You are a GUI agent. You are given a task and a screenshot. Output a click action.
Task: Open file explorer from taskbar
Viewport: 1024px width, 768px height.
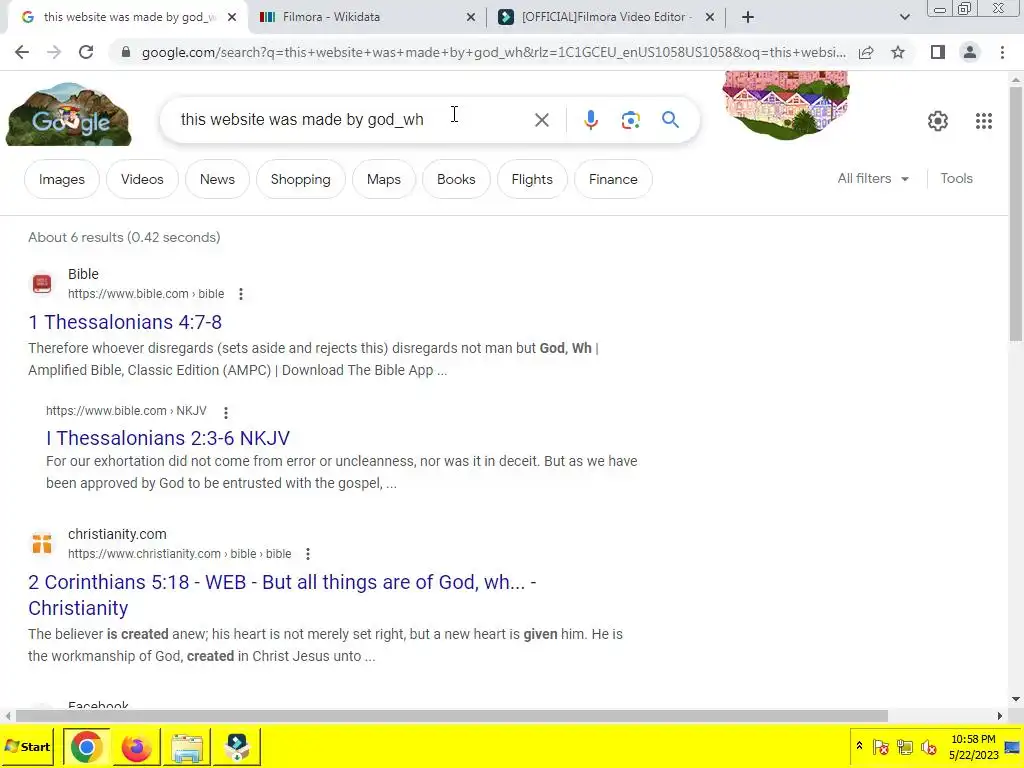click(187, 746)
